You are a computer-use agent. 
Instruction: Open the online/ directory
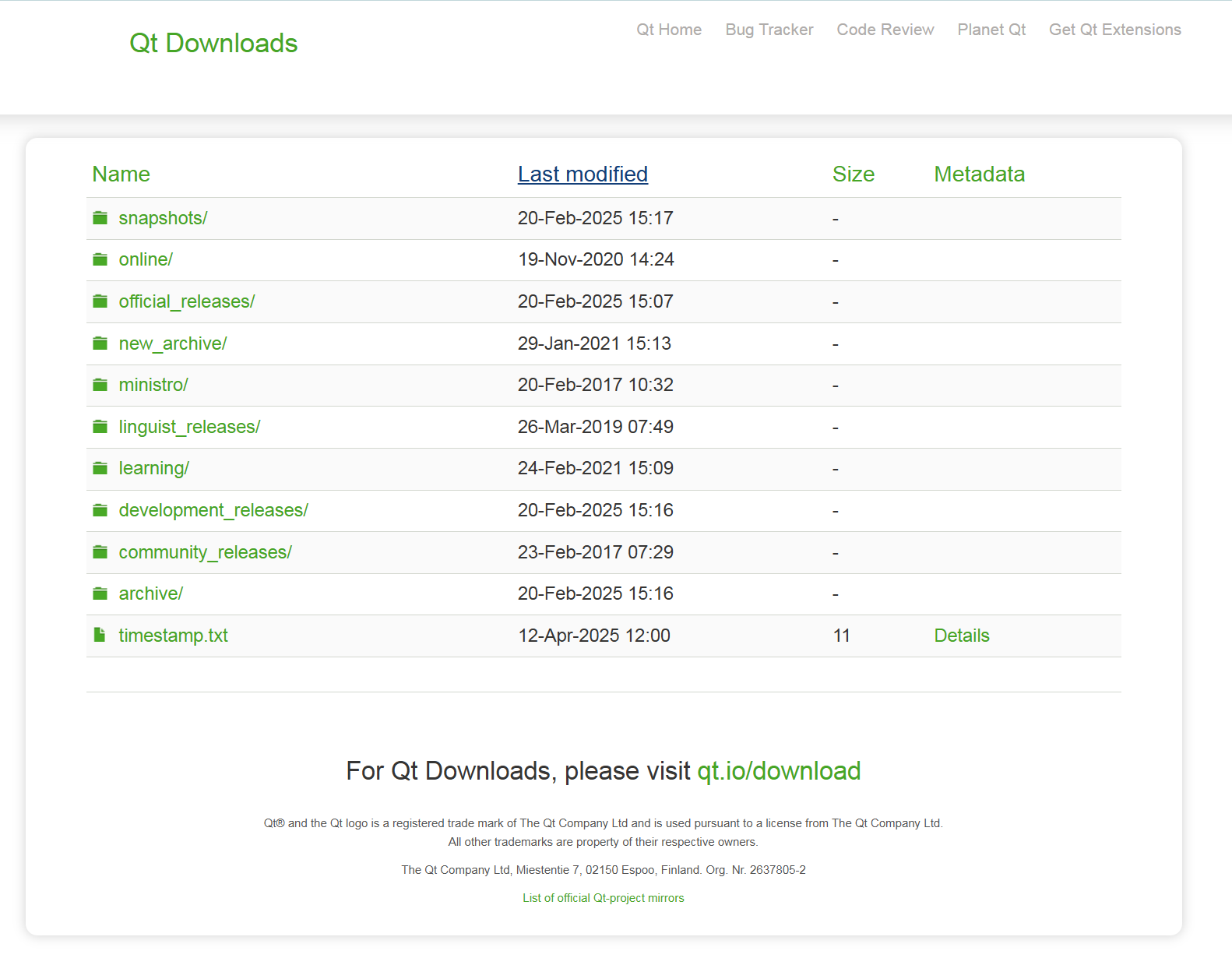tap(146, 259)
